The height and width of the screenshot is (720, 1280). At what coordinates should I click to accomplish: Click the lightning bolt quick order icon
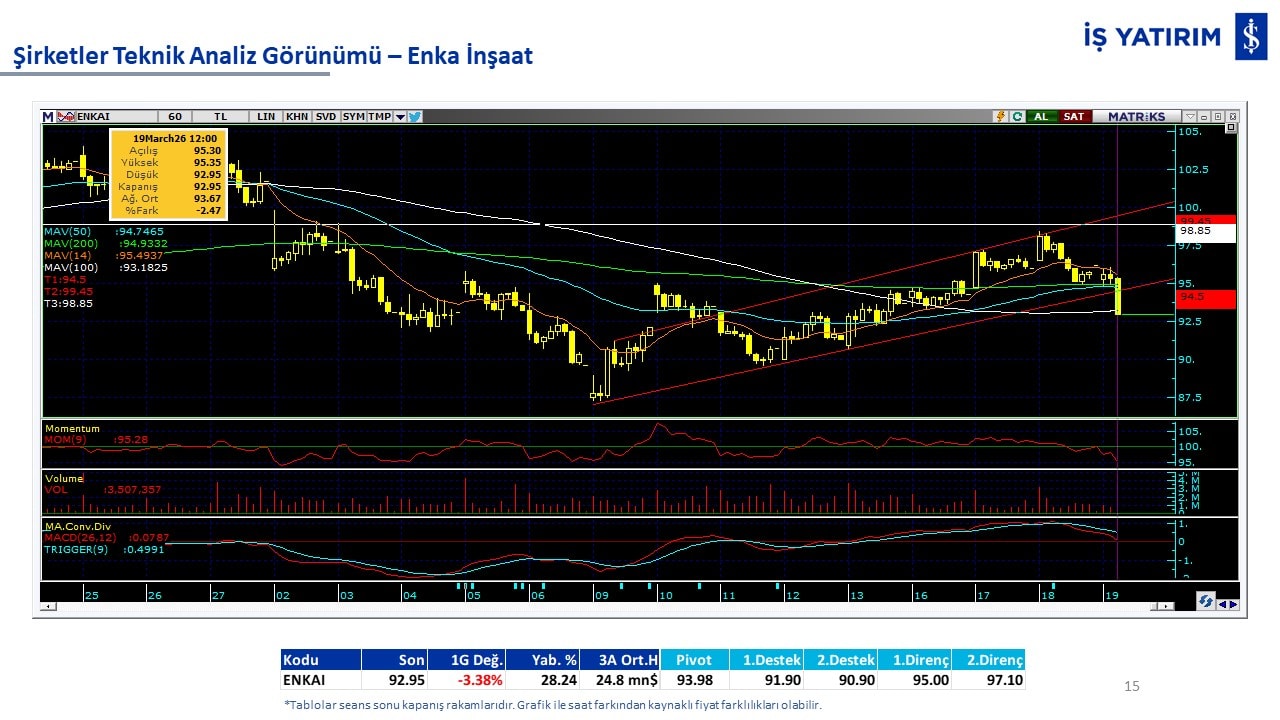pyautogui.click(x=999, y=116)
